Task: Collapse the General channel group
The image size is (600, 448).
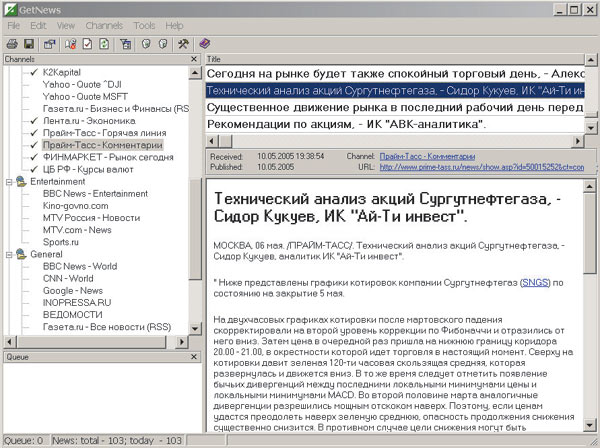Action: 8,254
